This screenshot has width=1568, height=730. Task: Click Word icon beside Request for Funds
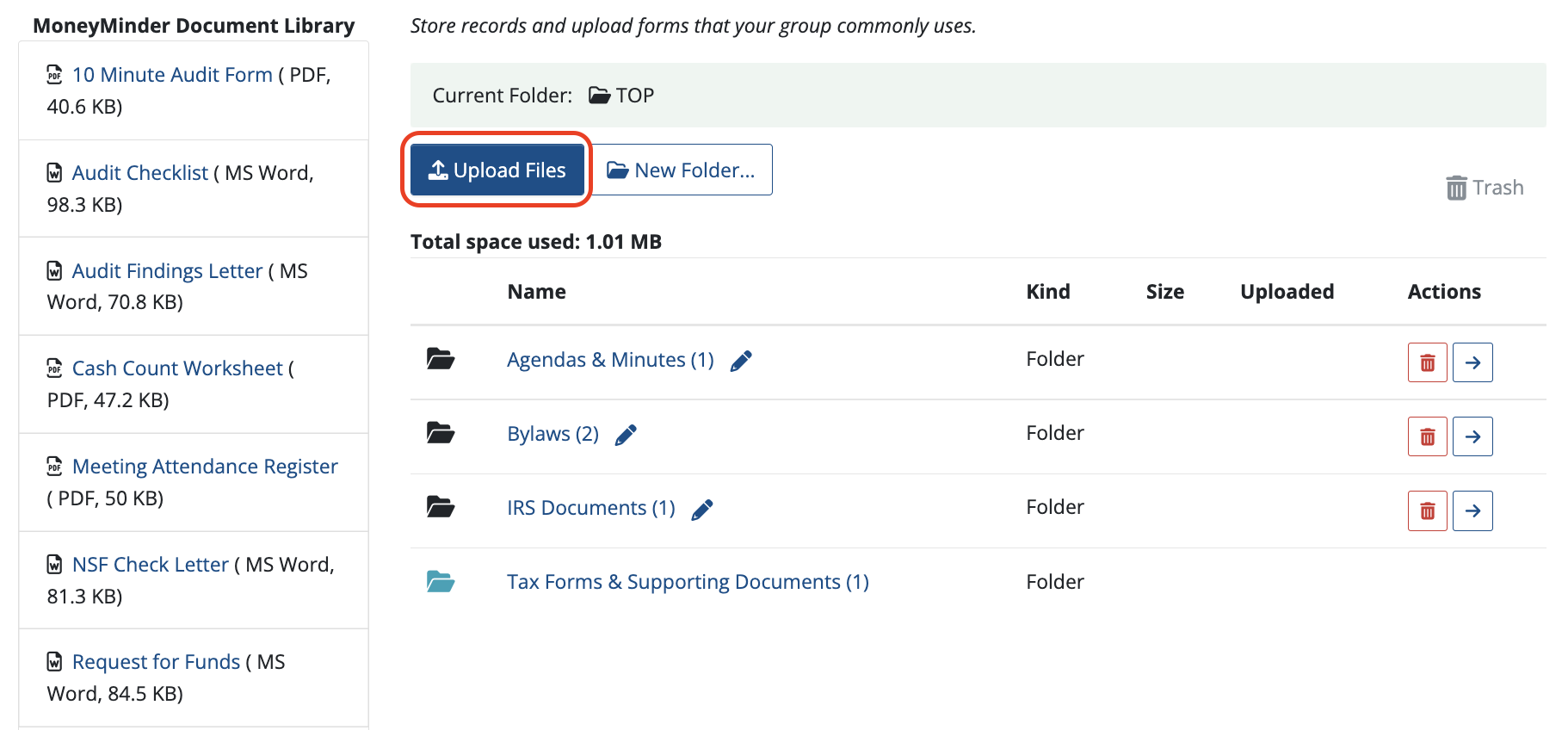tap(54, 661)
